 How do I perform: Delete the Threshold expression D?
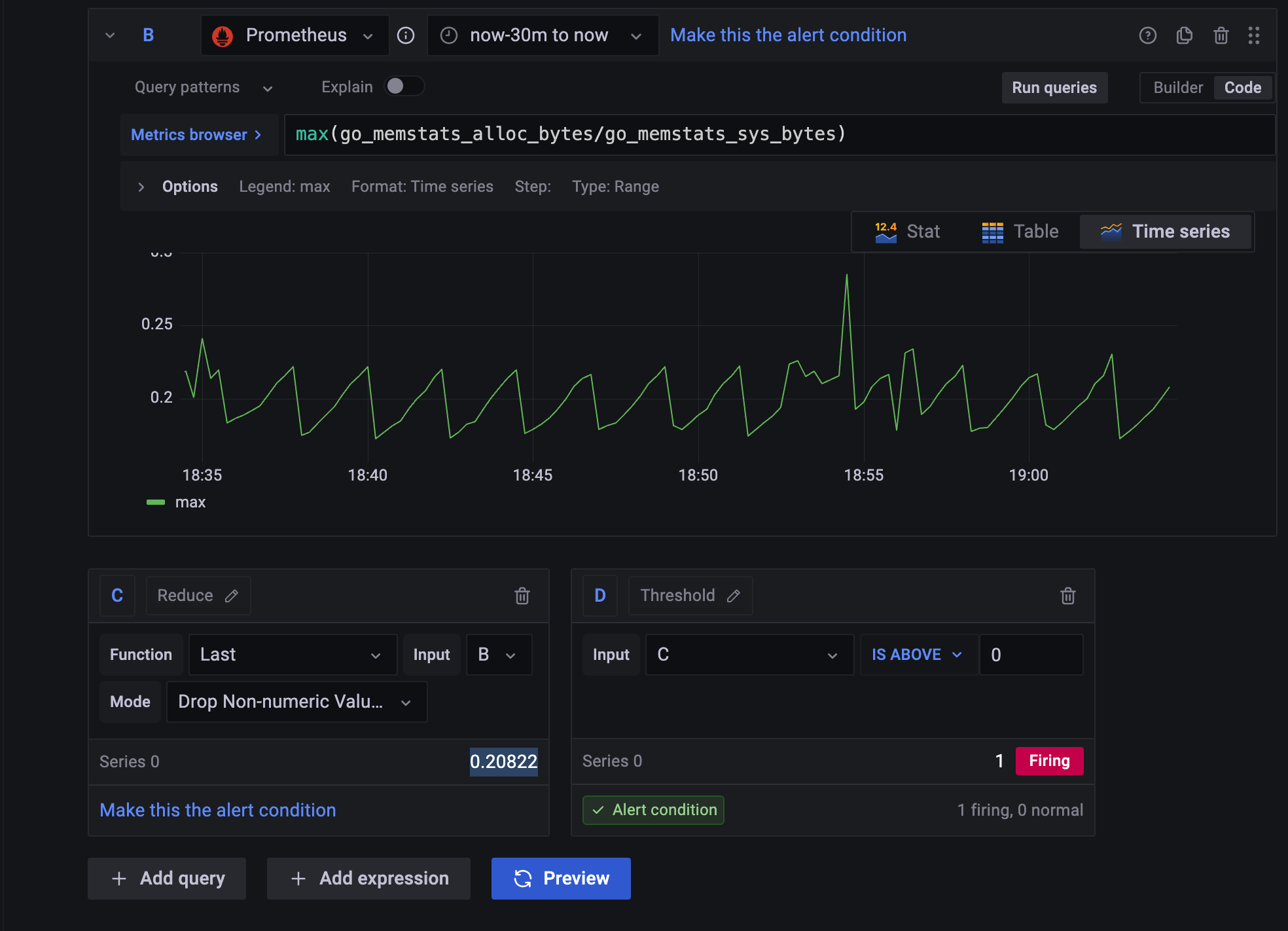[1067, 596]
